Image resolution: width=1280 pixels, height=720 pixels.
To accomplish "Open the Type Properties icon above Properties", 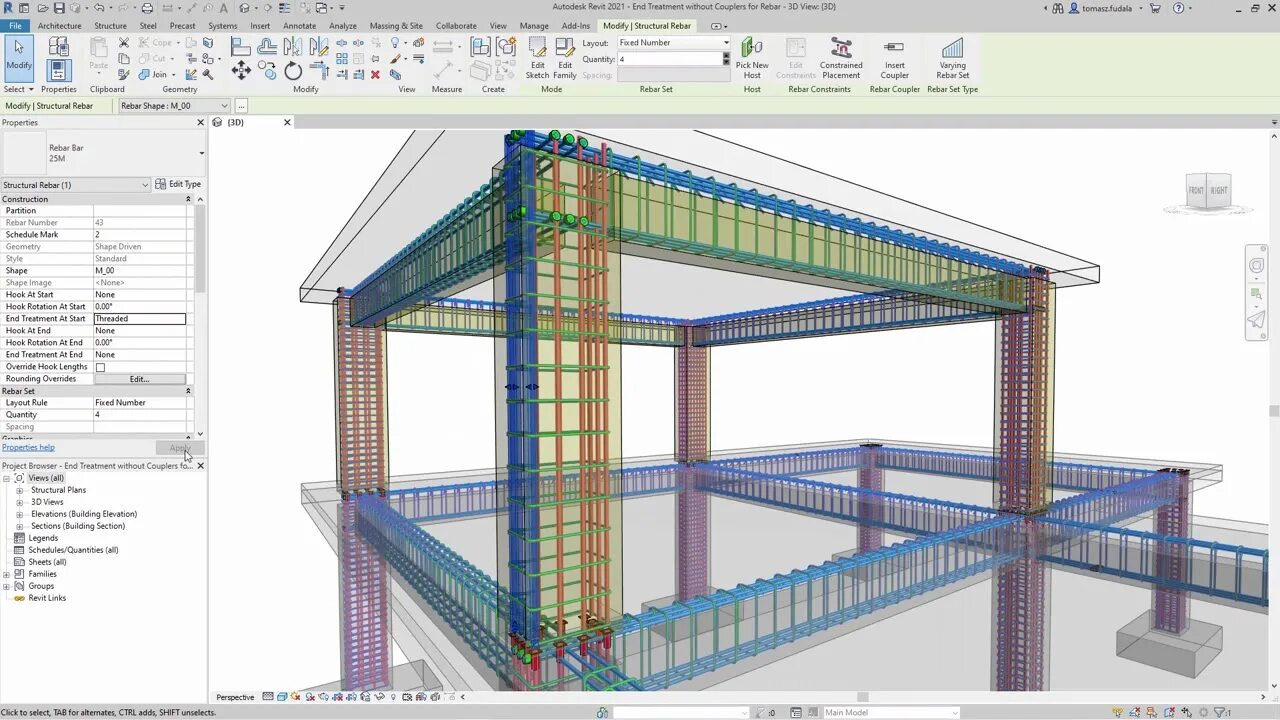I will (x=59, y=46).
